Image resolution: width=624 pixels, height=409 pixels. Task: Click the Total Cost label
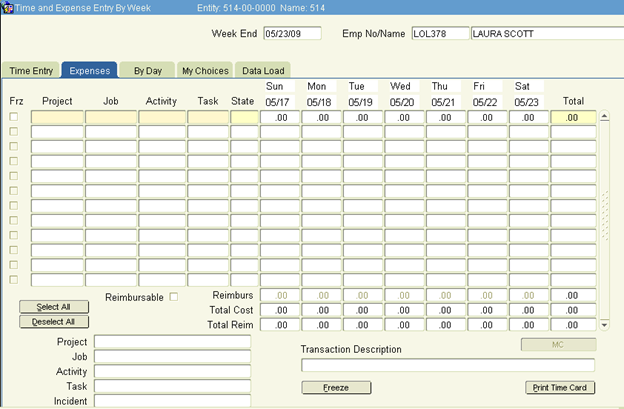click(x=231, y=310)
